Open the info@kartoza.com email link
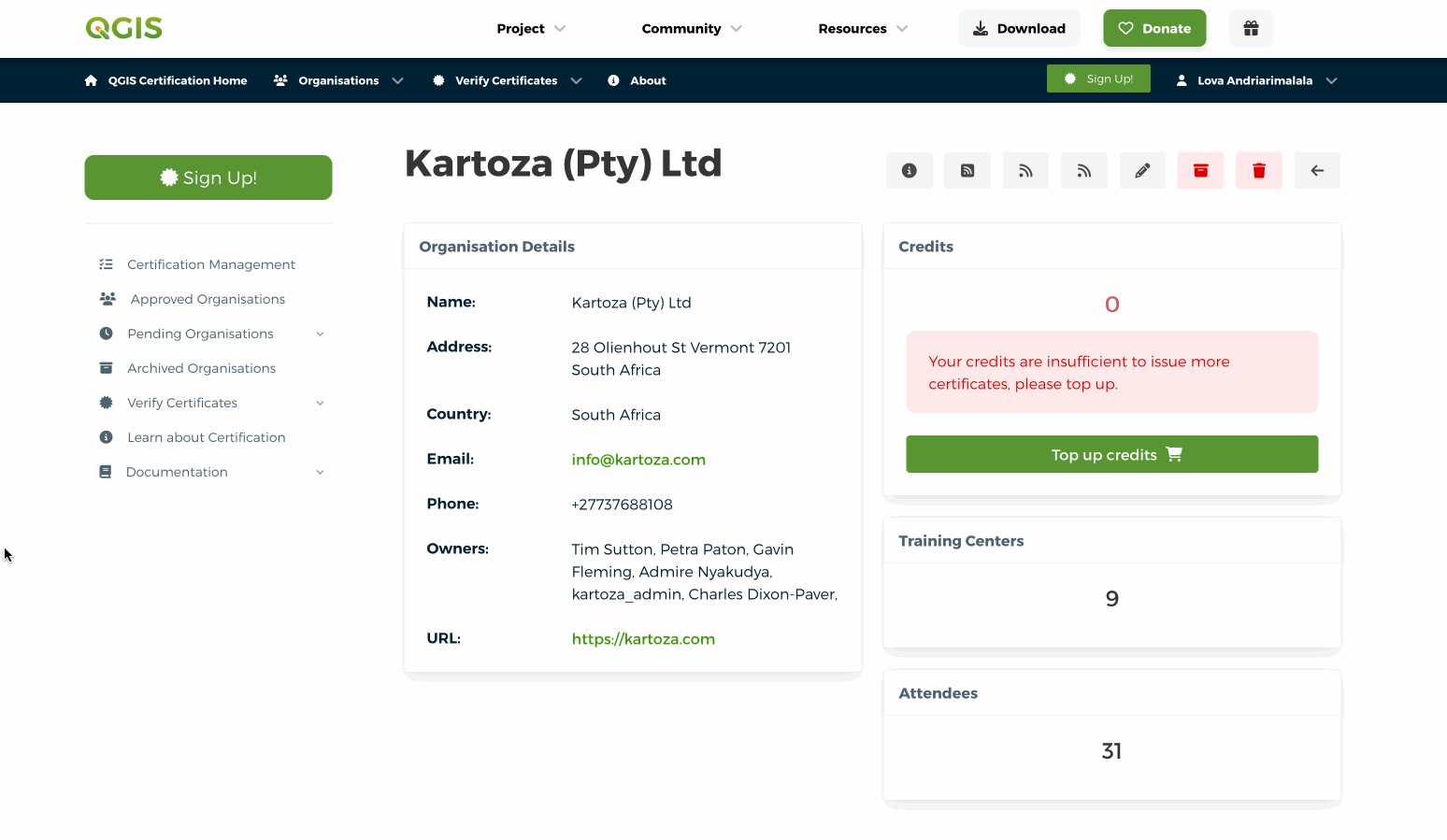1447x840 pixels. (x=638, y=460)
